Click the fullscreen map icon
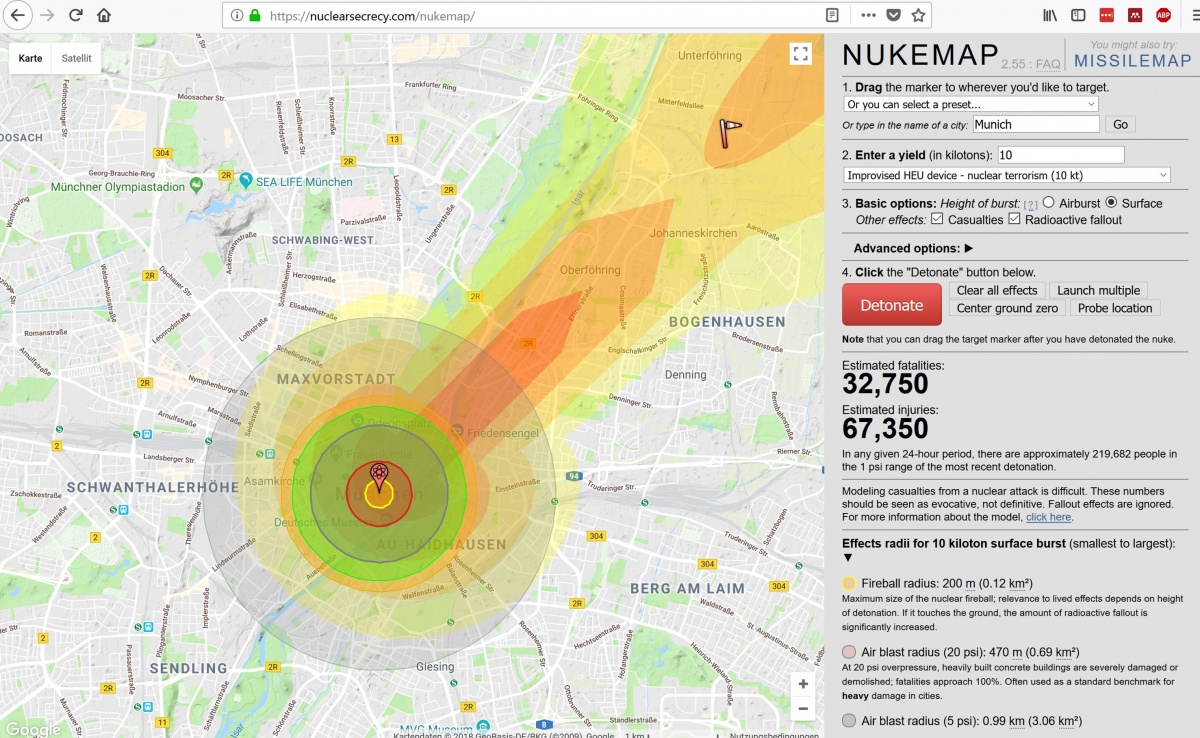Screen dimensions: 1200x738 point(799,54)
